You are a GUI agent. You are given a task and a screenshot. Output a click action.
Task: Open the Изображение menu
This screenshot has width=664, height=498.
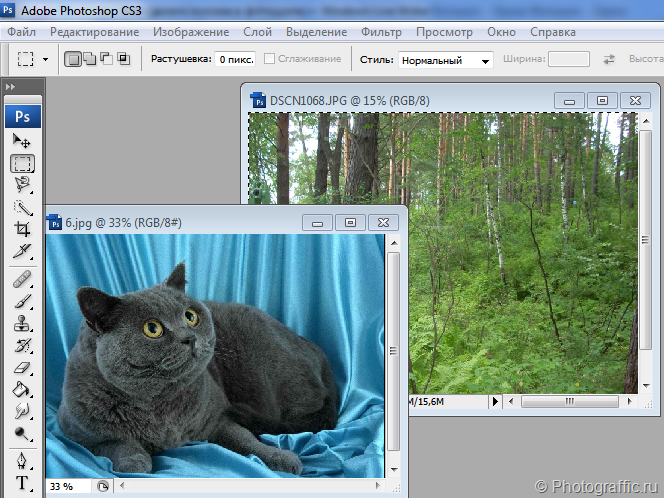(x=191, y=32)
